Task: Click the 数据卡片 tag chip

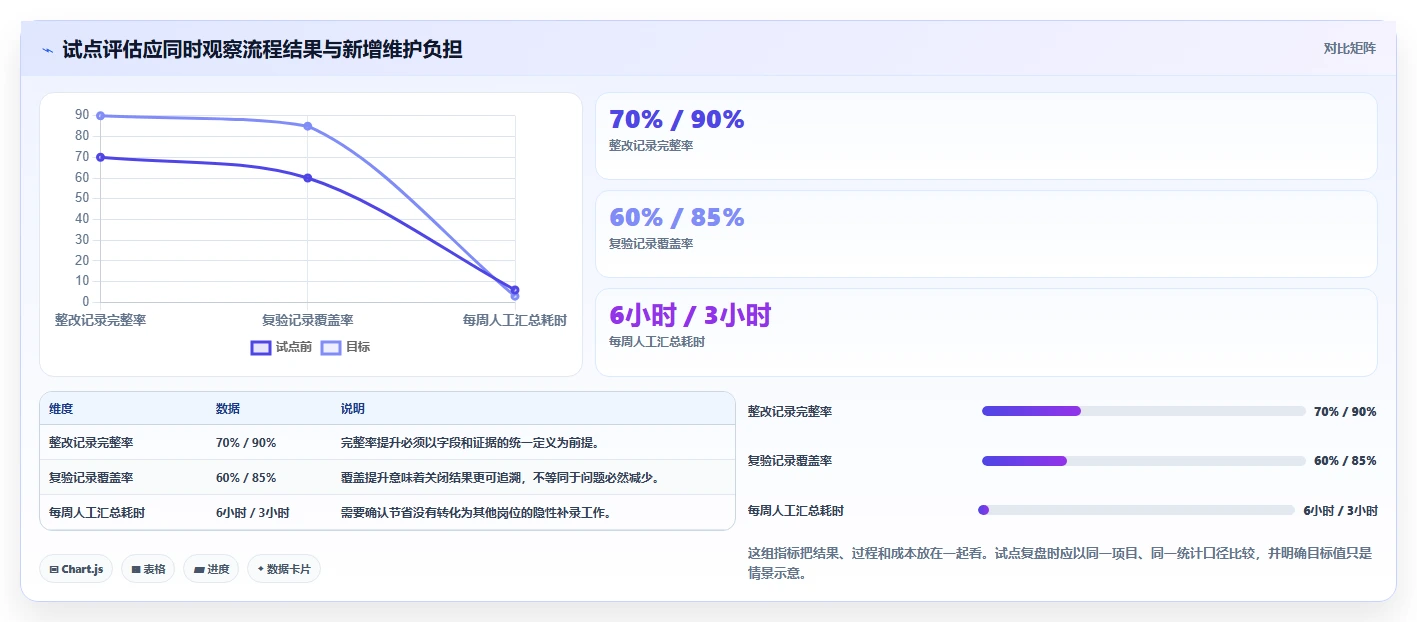Action: (x=284, y=569)
